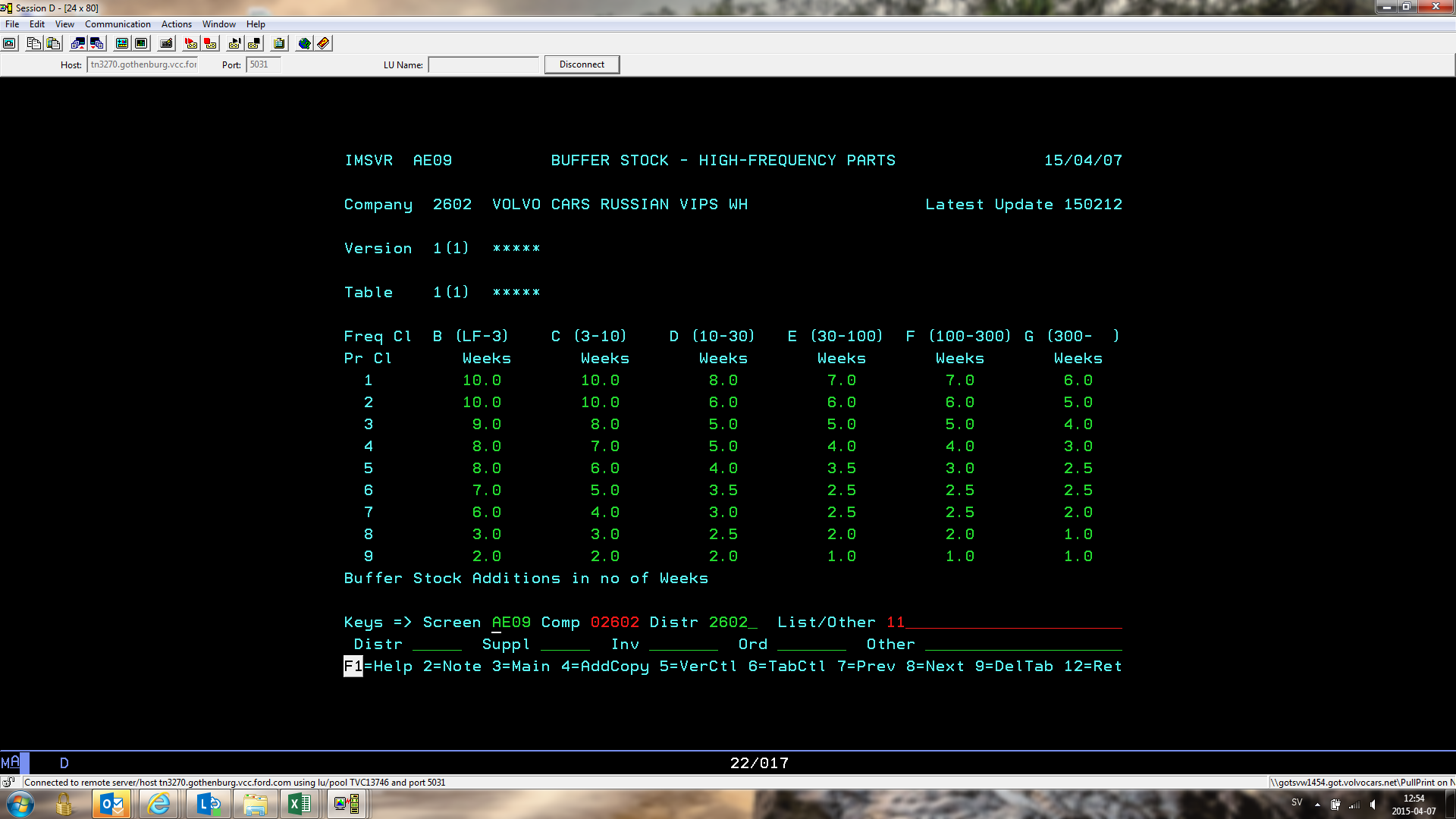Click the Send File to Host icon
This screenshot has width=1456, height=819.
77,43
